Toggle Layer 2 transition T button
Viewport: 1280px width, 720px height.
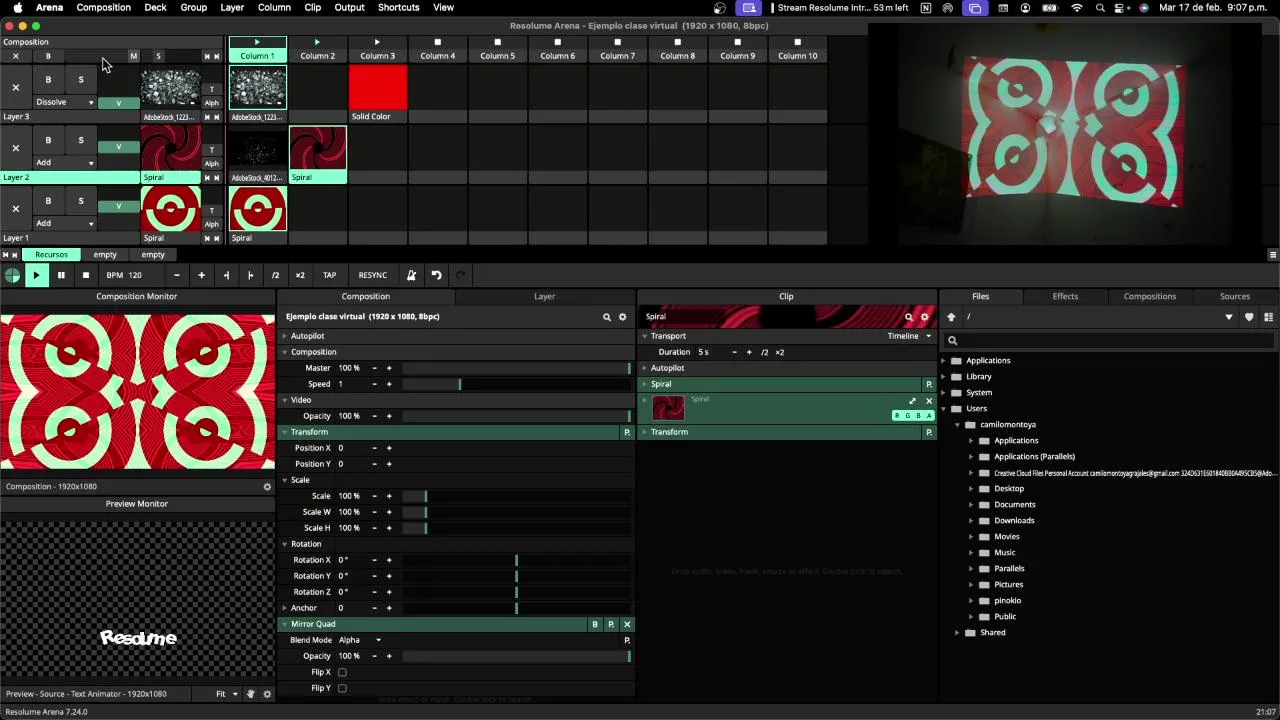coord(211,150)
